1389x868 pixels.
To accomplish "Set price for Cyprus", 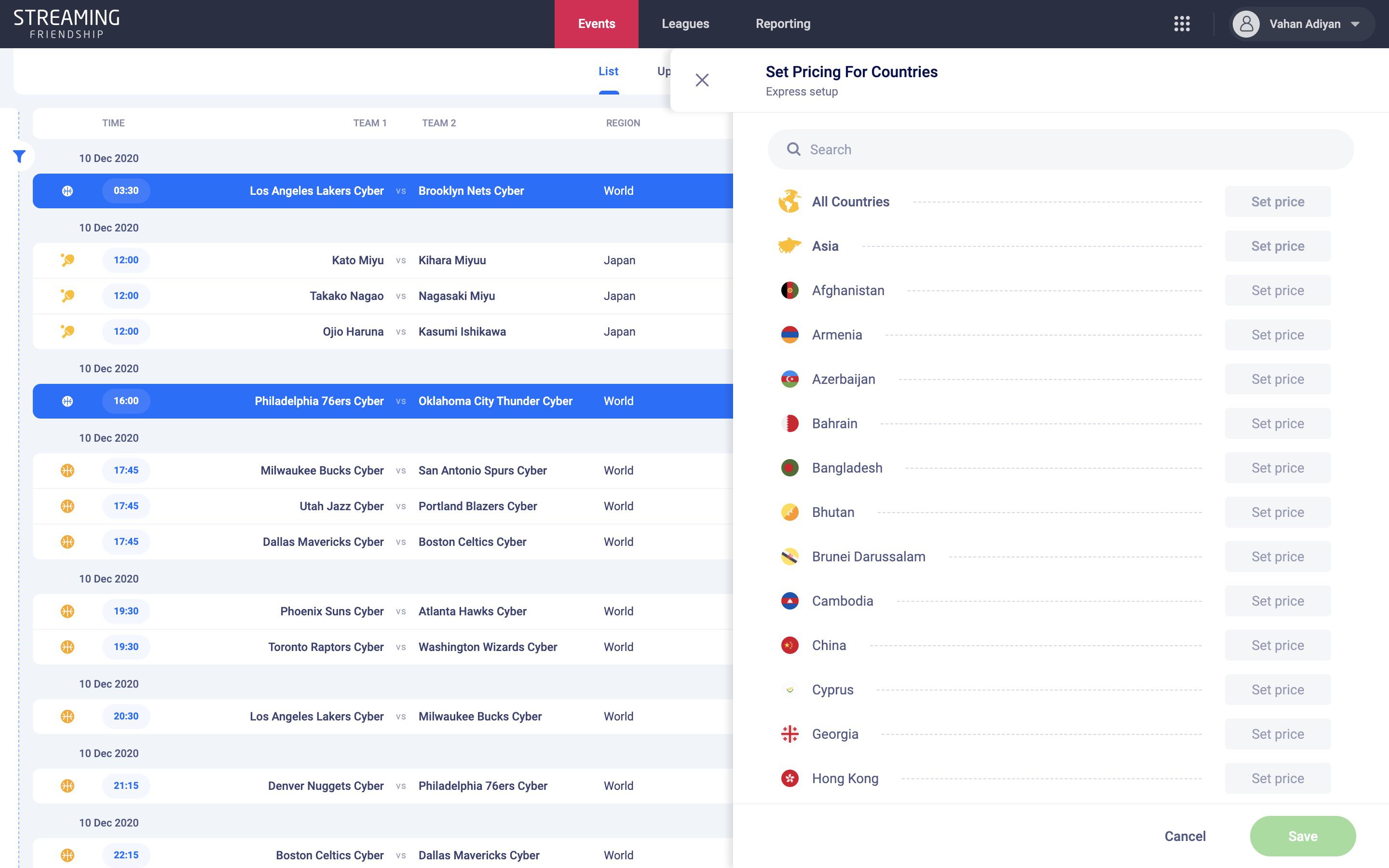I will (1278, 690).
